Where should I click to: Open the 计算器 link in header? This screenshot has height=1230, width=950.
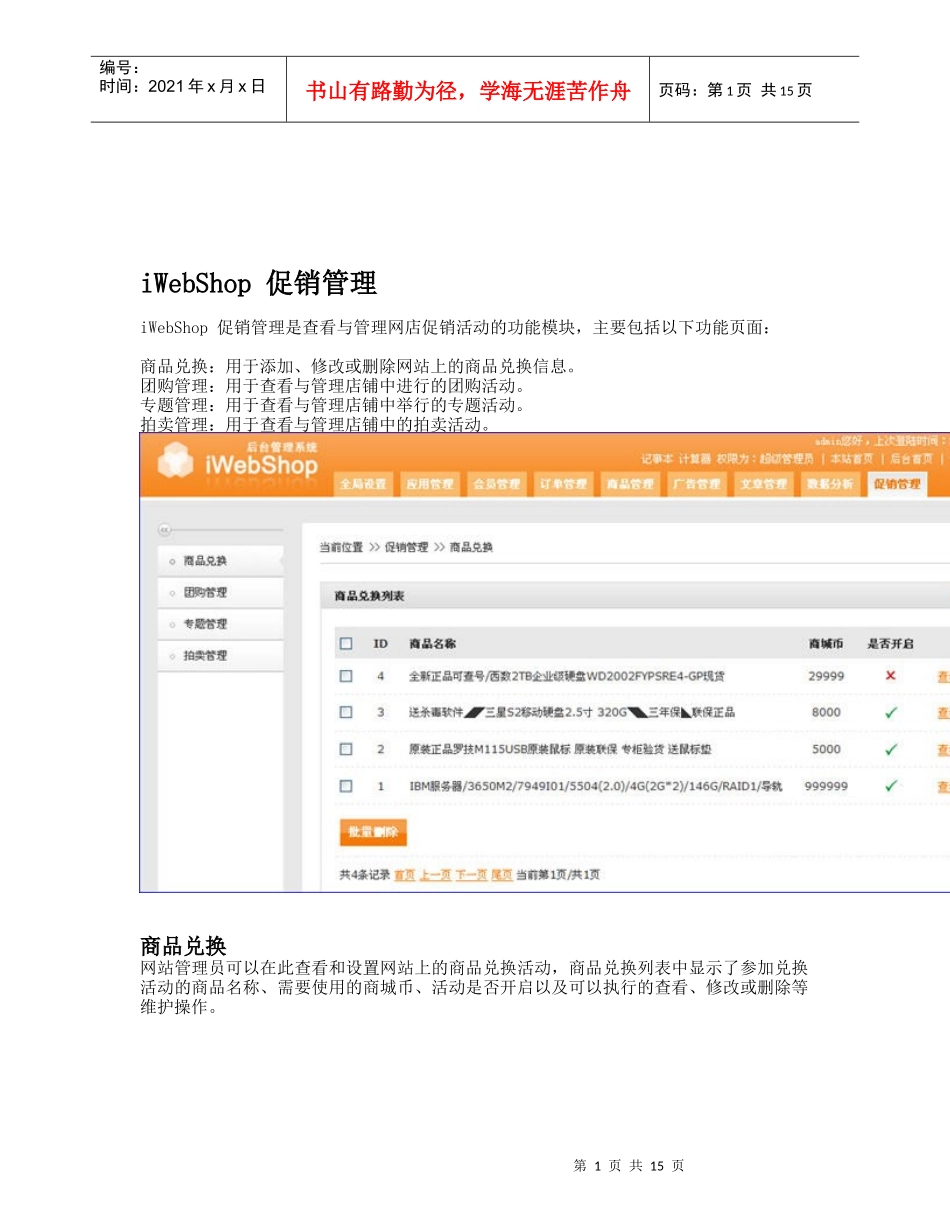point(695,458)
